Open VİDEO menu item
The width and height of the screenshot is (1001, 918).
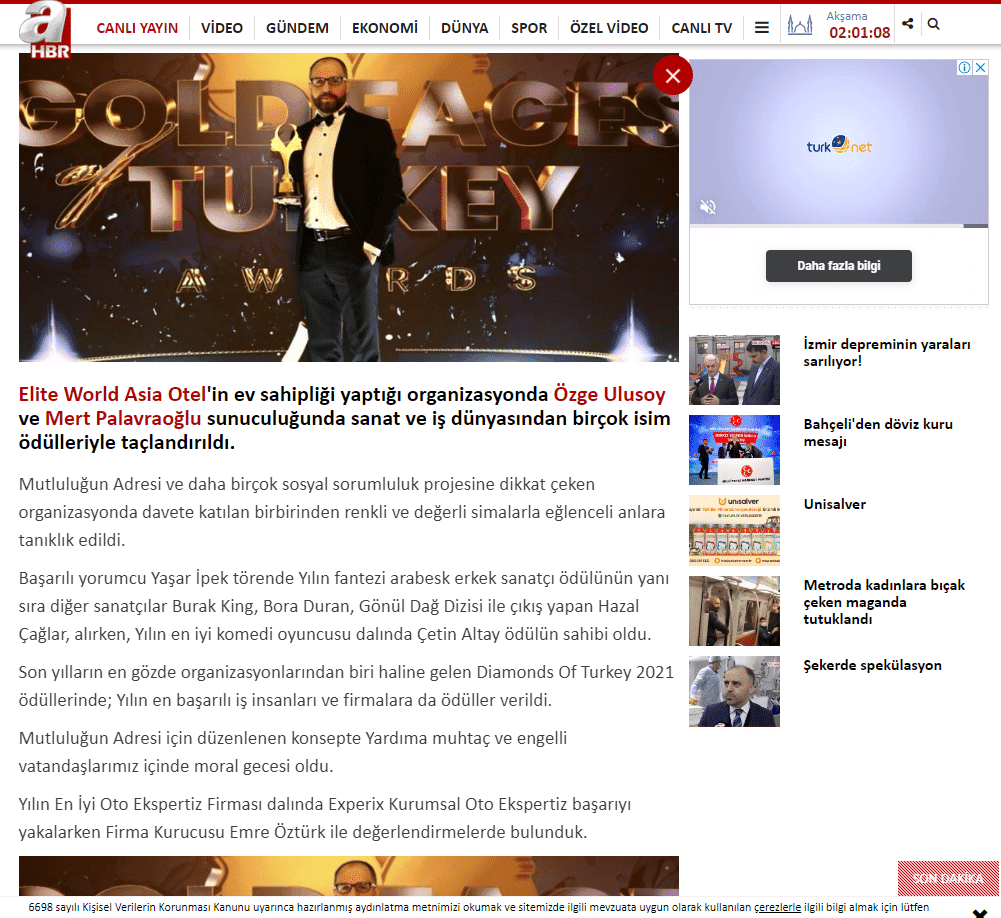pos(222,28)
